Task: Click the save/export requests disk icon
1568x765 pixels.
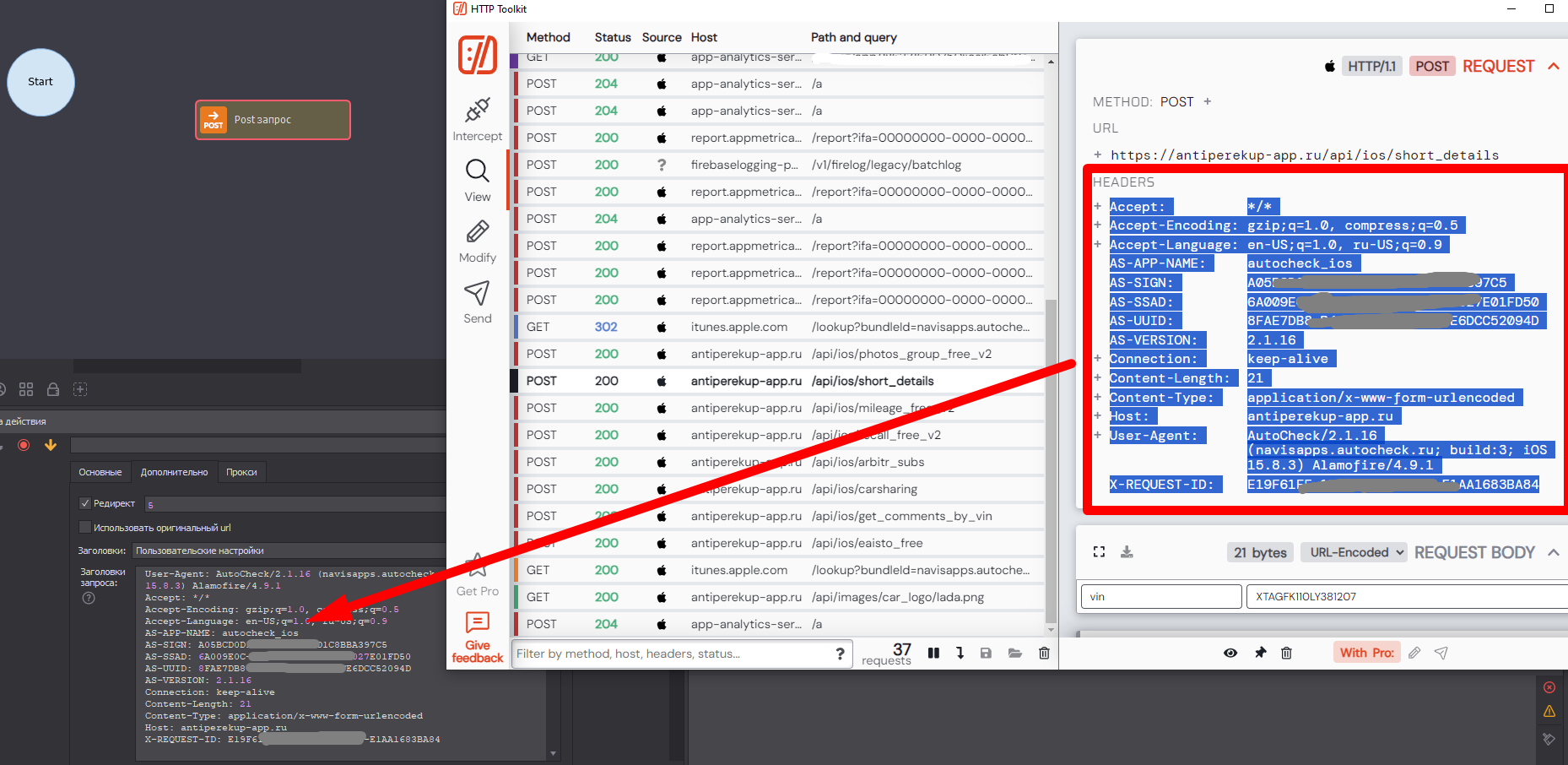Action: click(986, 653)
